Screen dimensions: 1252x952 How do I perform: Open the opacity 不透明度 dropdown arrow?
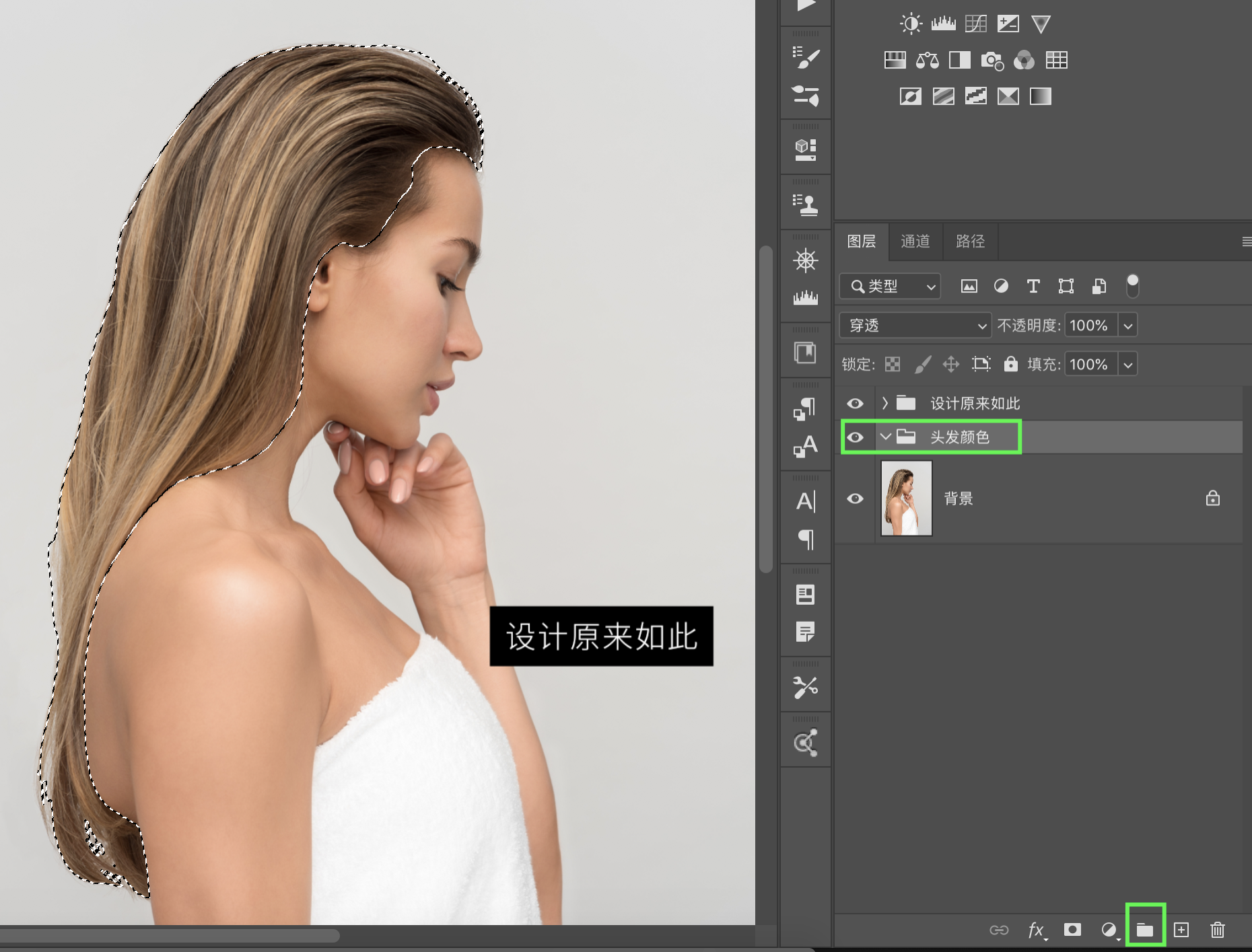(1128, 326)
